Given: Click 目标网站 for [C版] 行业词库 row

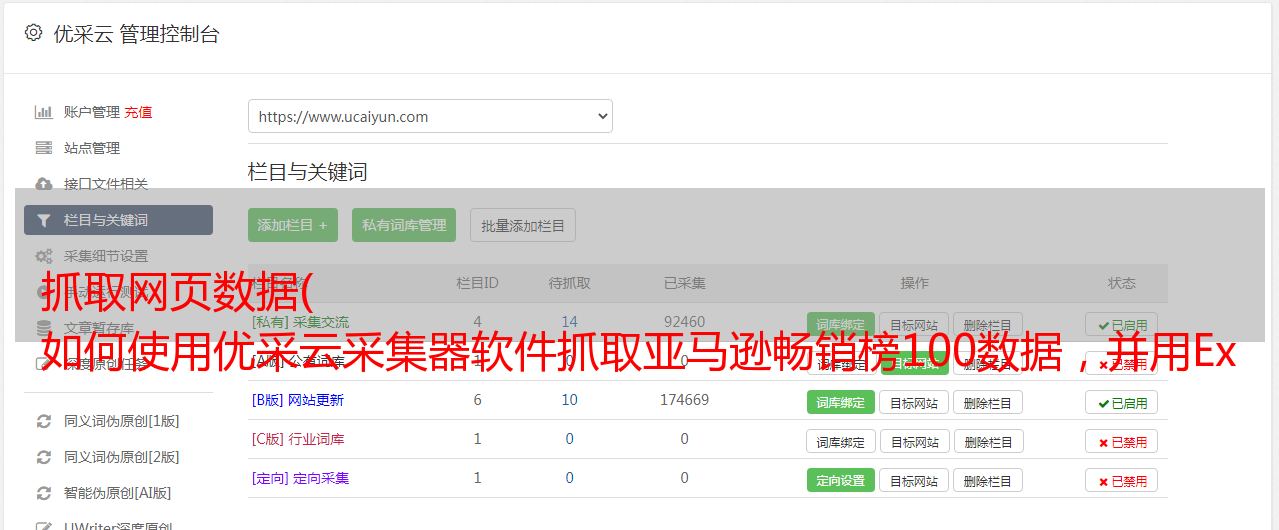Looking at the screenshot, I should [914, 441].
